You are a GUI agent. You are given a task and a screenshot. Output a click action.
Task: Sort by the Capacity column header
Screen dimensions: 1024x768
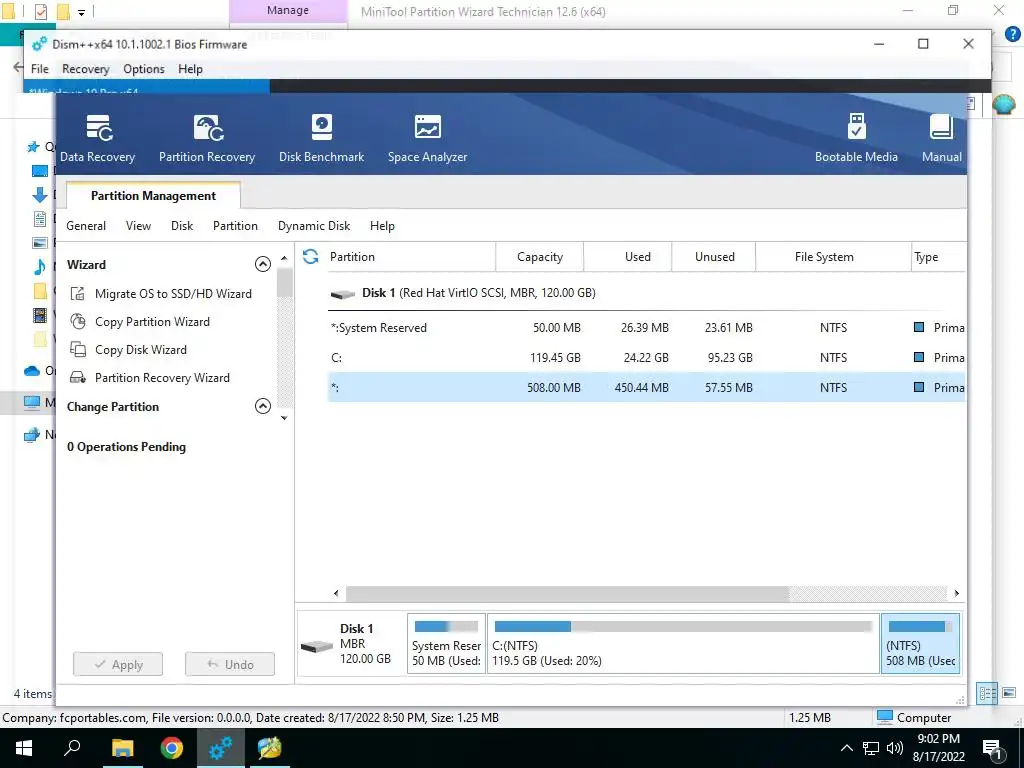(540, 257)
